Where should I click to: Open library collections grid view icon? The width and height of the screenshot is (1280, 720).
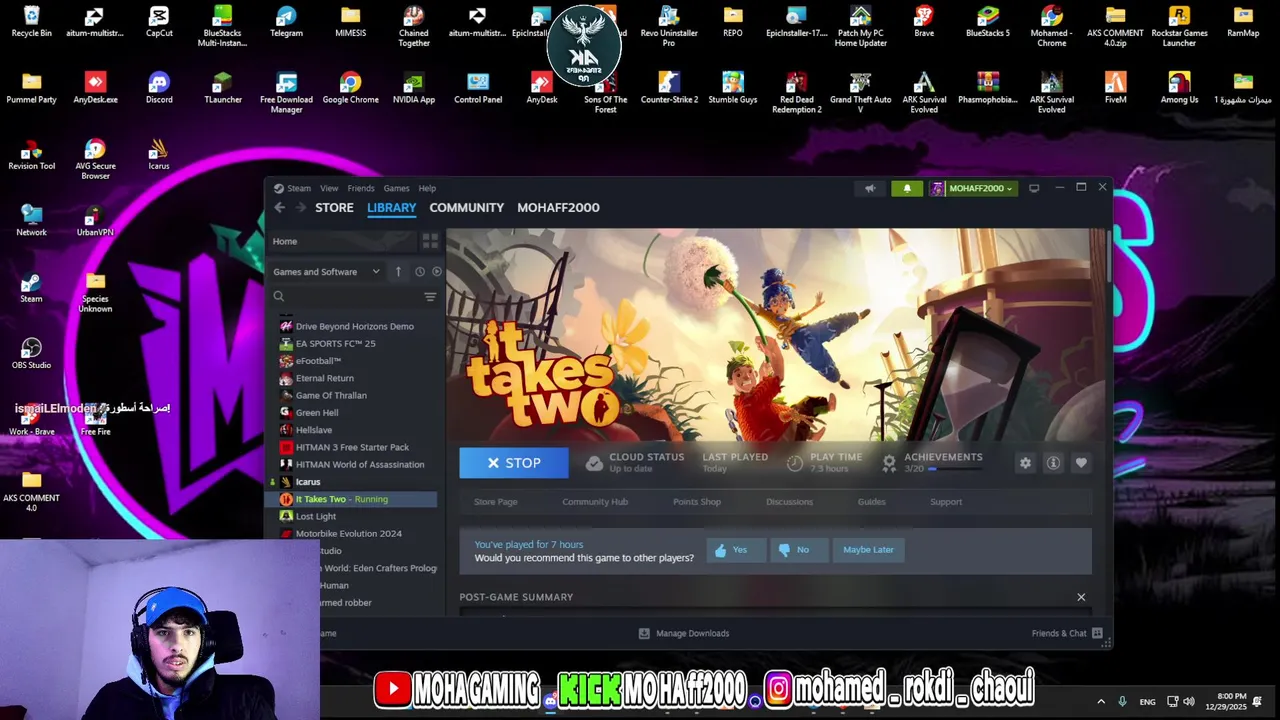(430, 241)
